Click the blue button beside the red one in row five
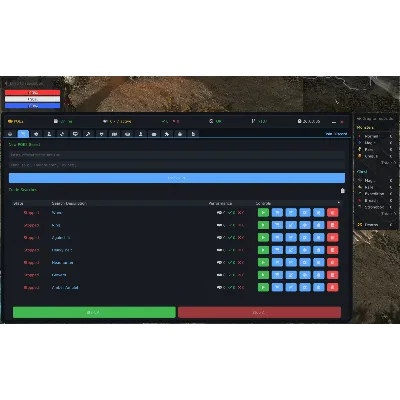This screenshot has height=400, width=400. (x=319, y=262)
